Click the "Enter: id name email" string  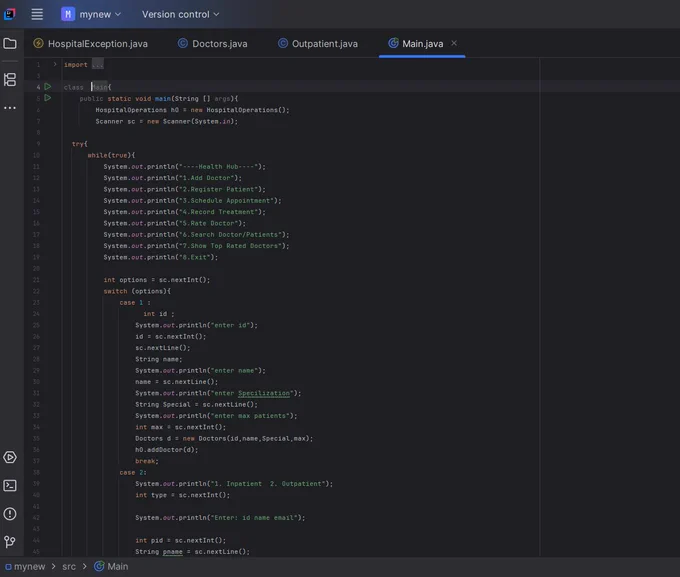coord(254,518)
